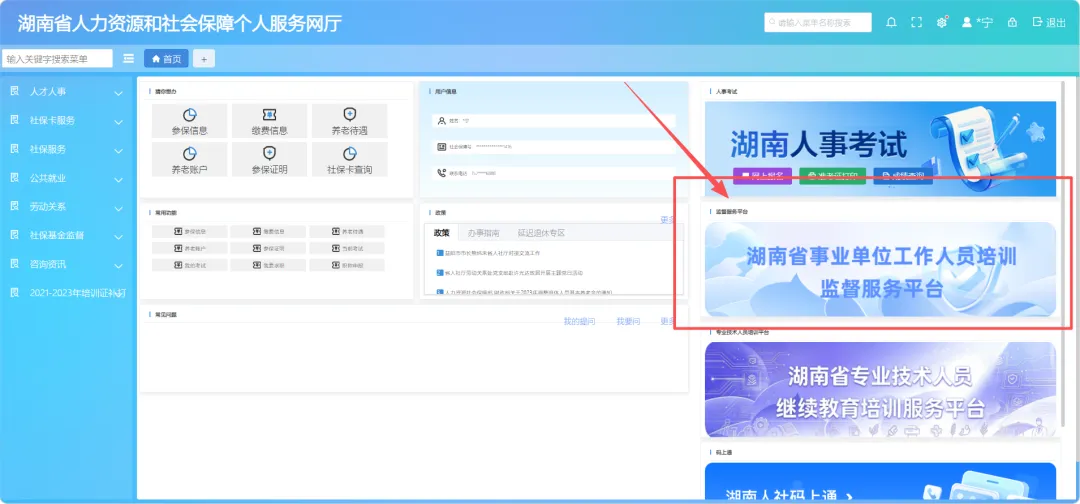This screenshot has height=504, width=1080.
Task: Open the 湖南省事业单位工作人员培训监督服务平台 banner
Action: (x=880, y=269)
